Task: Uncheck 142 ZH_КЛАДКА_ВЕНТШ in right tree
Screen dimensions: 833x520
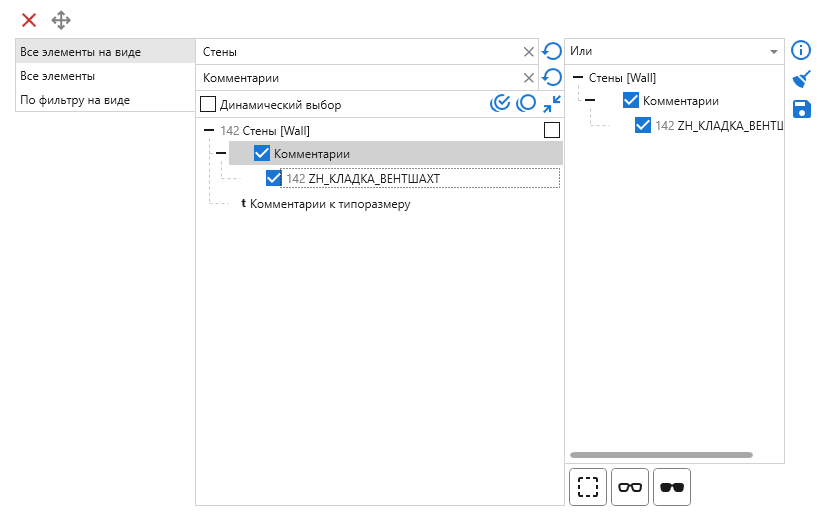Action: 643,125
